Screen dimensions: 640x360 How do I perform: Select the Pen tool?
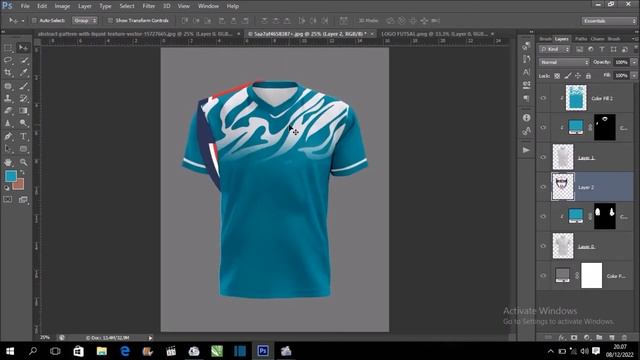8,136
